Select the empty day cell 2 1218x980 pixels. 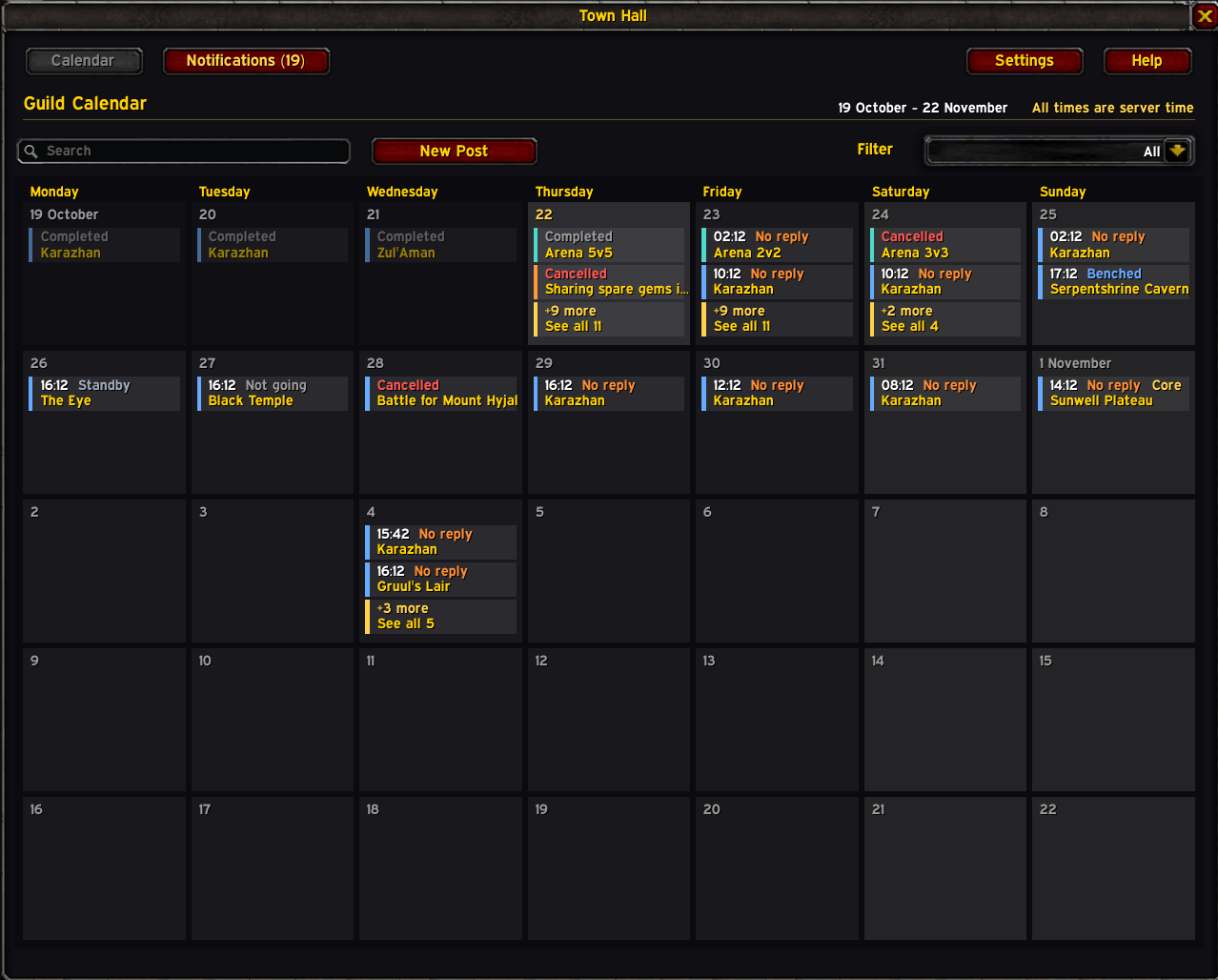tap(104, 571)
